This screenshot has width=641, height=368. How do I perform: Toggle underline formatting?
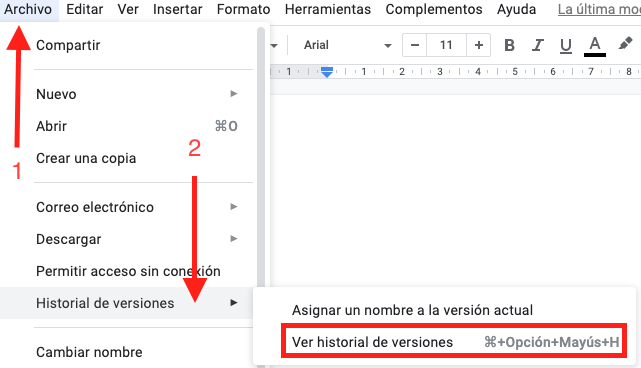[x=566, y=45]
